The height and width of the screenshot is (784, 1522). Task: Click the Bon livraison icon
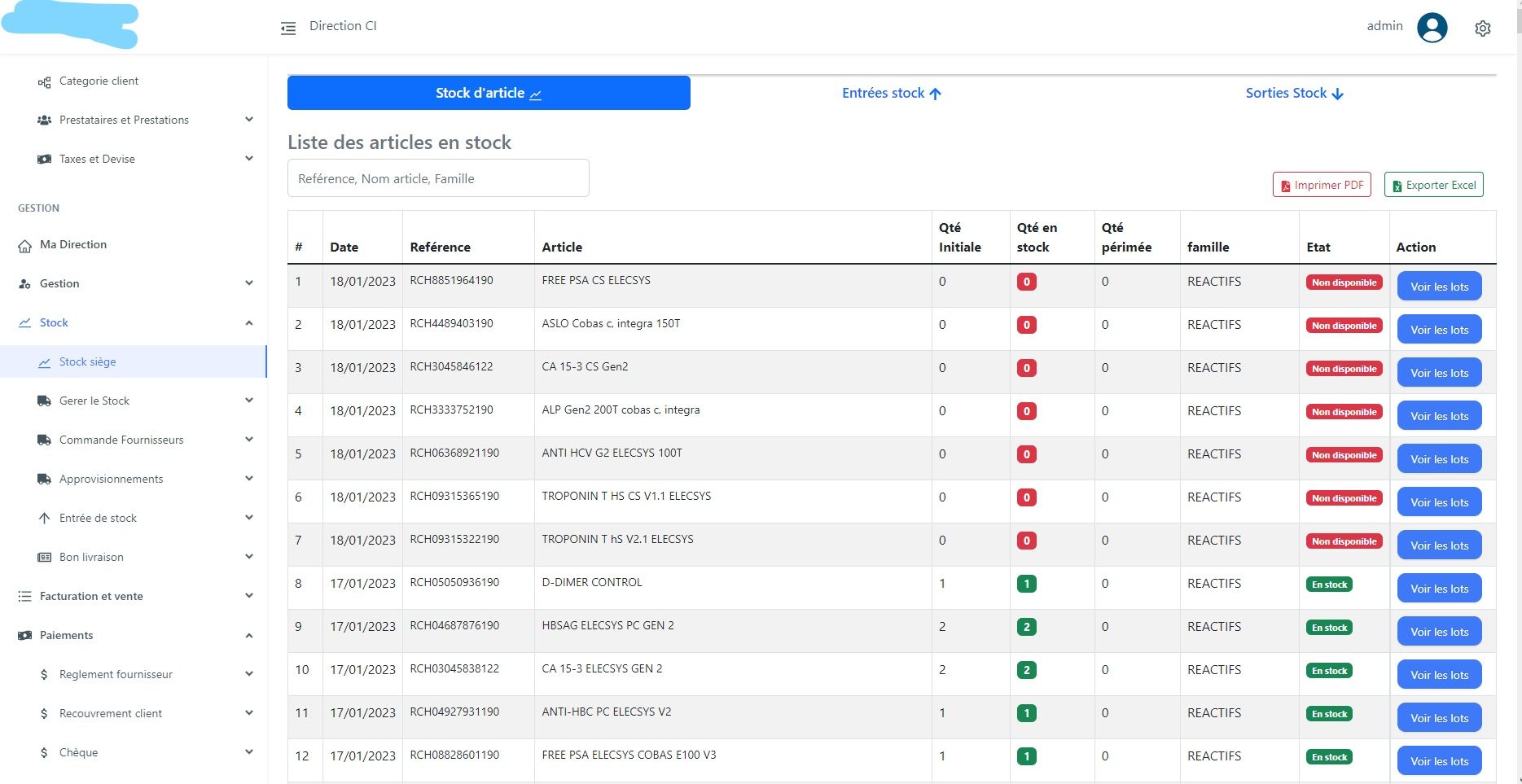44,558
